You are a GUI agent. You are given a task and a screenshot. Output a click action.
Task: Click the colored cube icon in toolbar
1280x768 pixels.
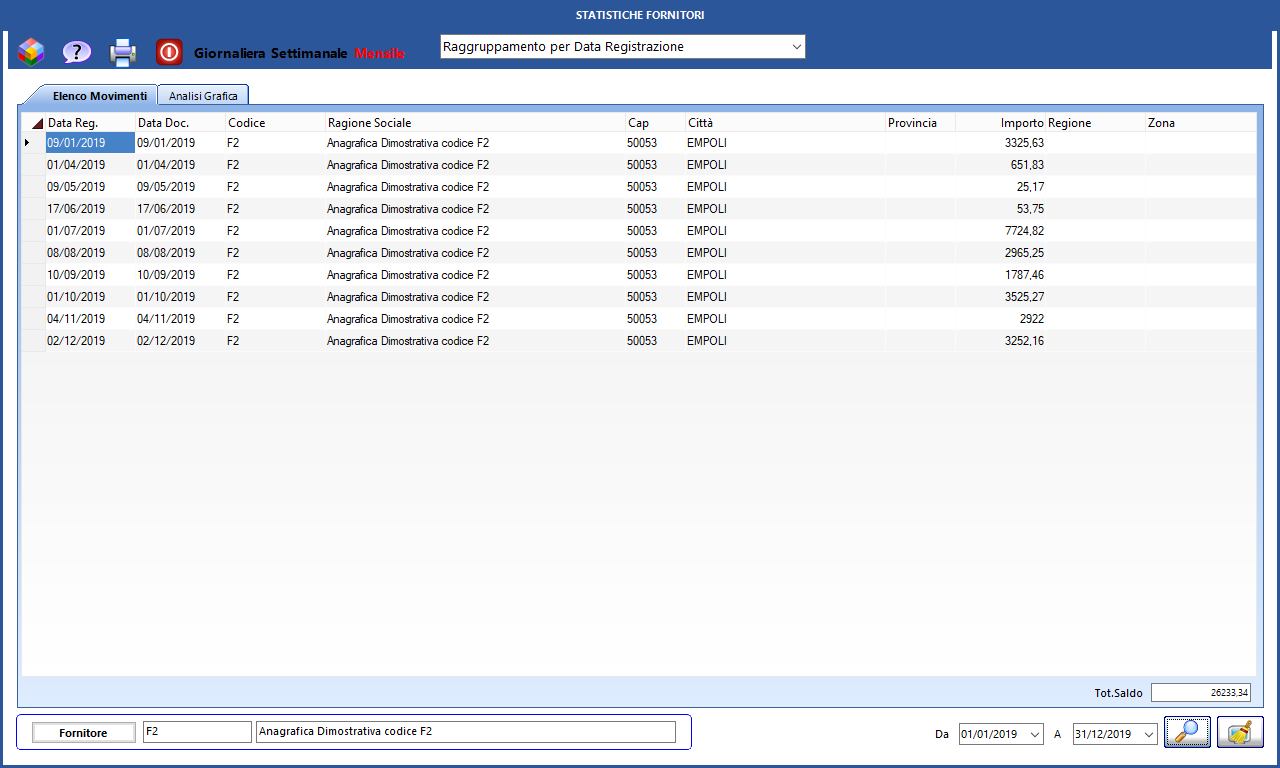point(31,51)
